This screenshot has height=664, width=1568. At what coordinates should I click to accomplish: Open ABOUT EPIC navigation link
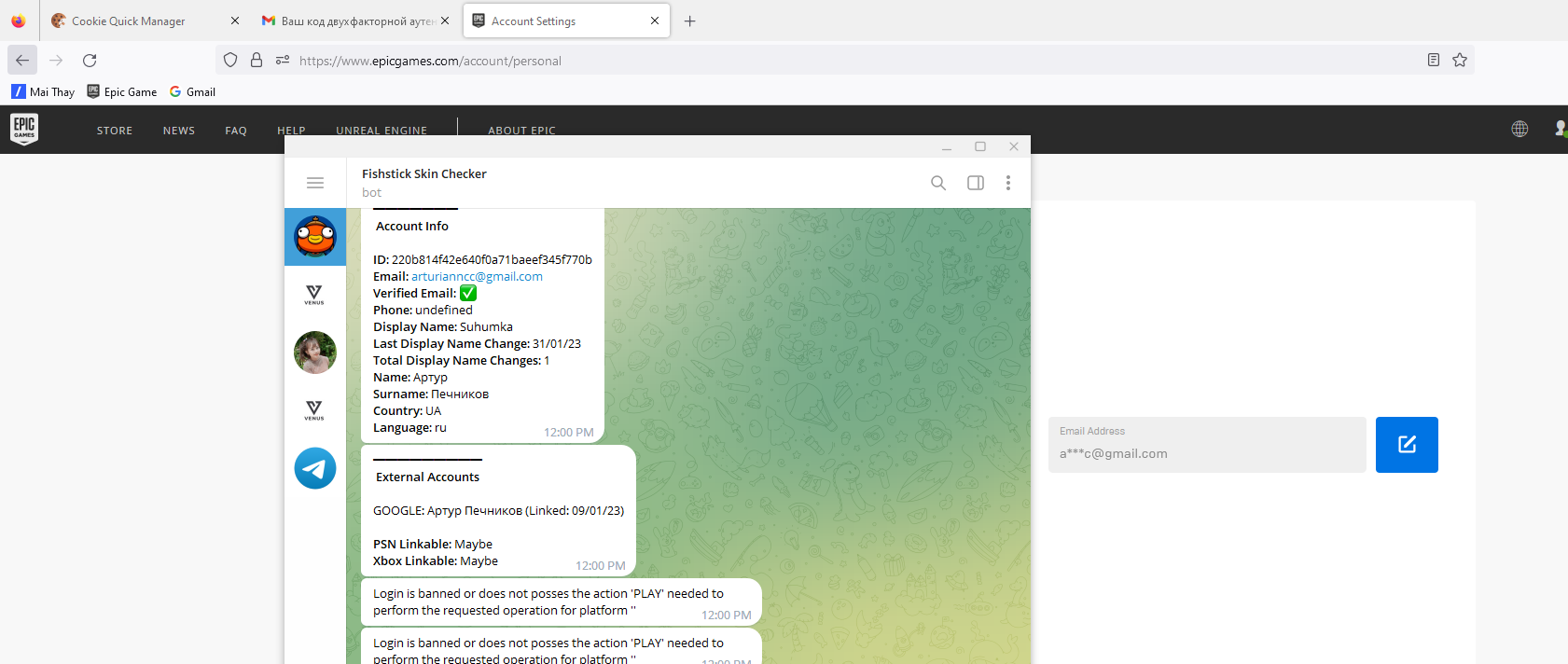click(x=521, y=131)
